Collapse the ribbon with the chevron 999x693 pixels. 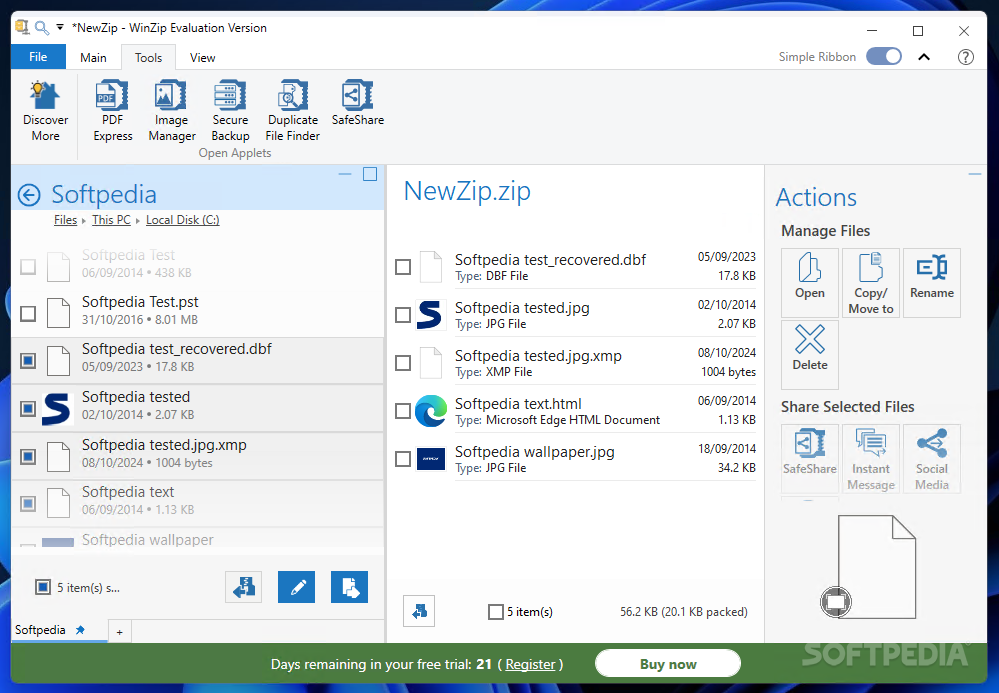click(924, 57)
